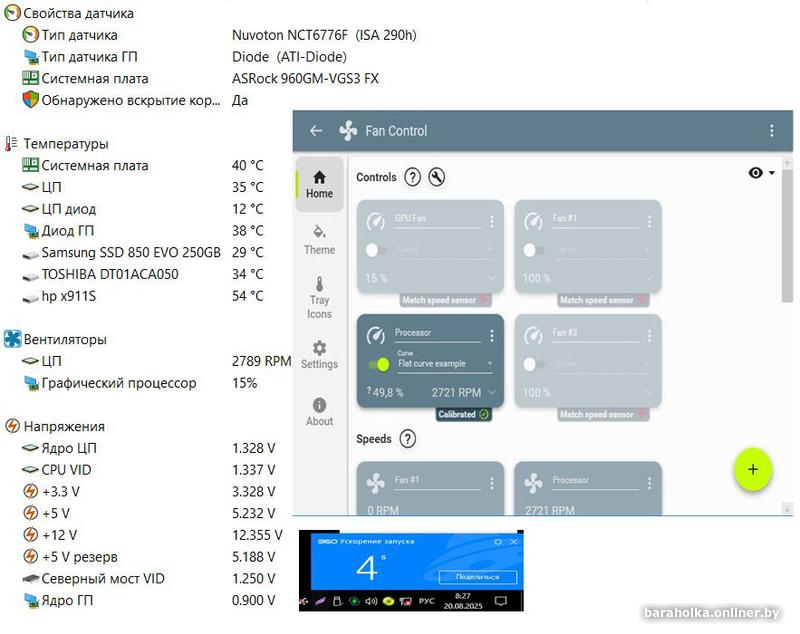The image size is (800, 634).
Task: Click the ASRock 960GM-VGS3 FX value
Action: (x=305, y=79)
